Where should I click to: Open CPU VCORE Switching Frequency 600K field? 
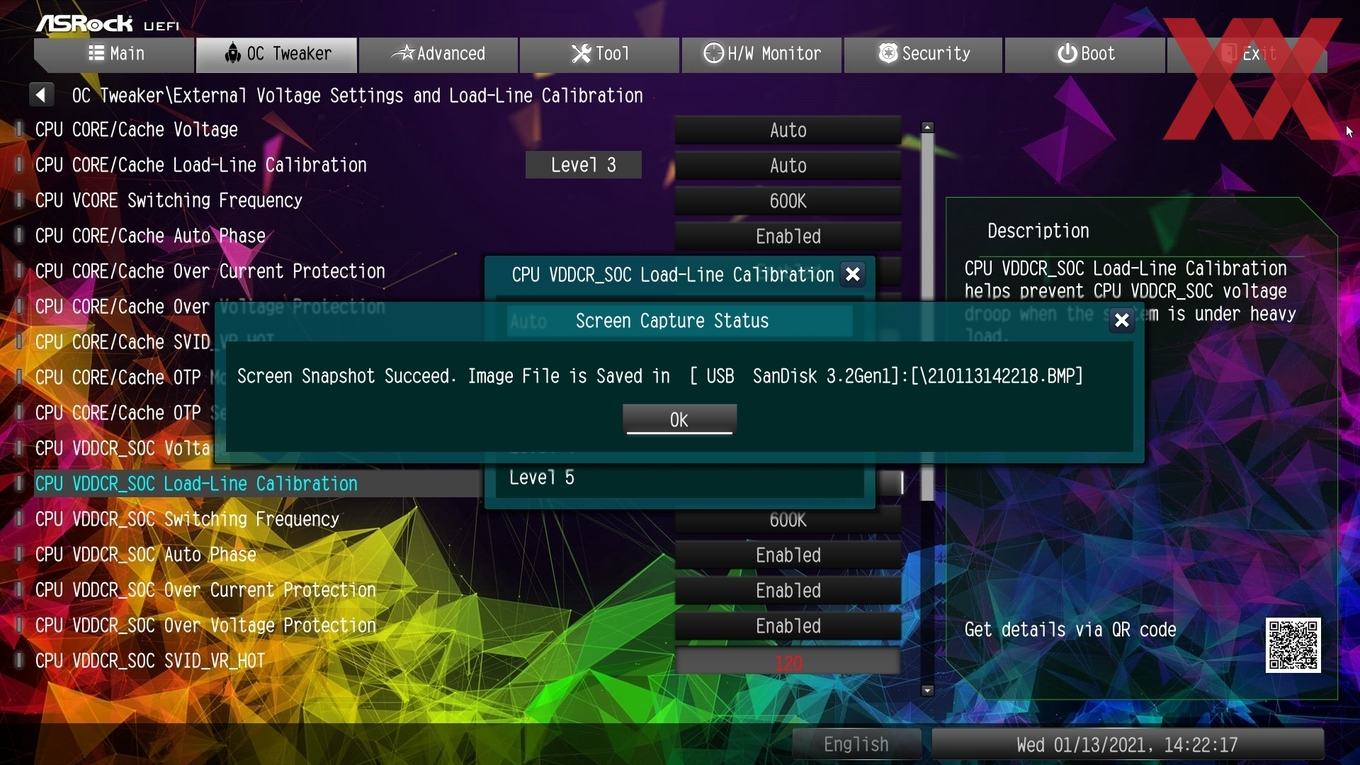(788, 201)
